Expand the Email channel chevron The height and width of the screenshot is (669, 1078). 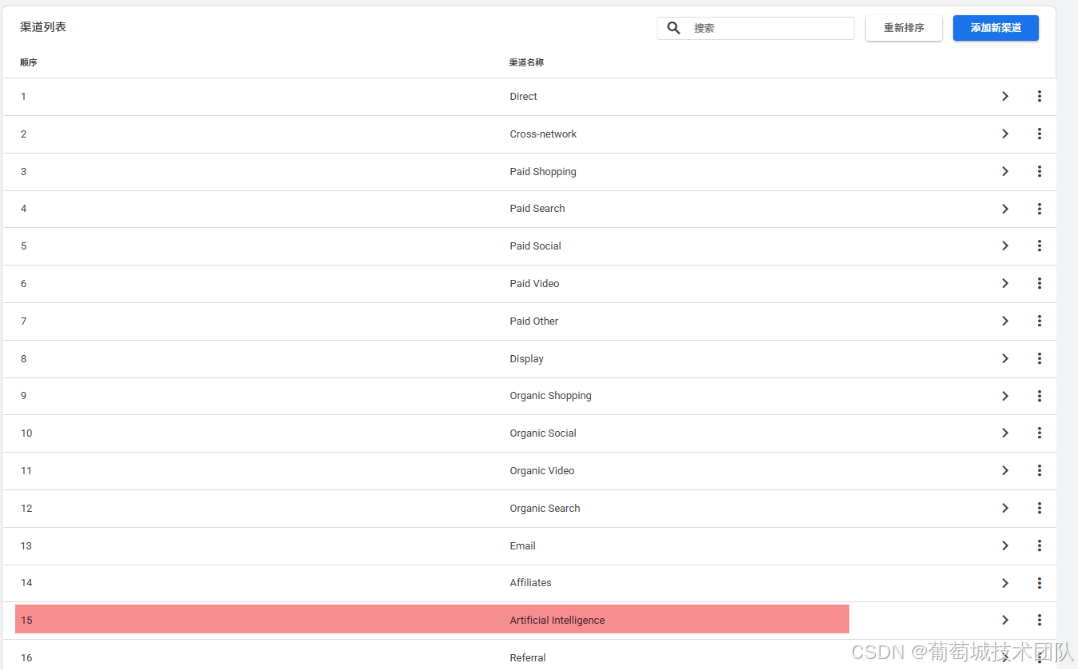pyautogui.click(x=1005, y=545)
